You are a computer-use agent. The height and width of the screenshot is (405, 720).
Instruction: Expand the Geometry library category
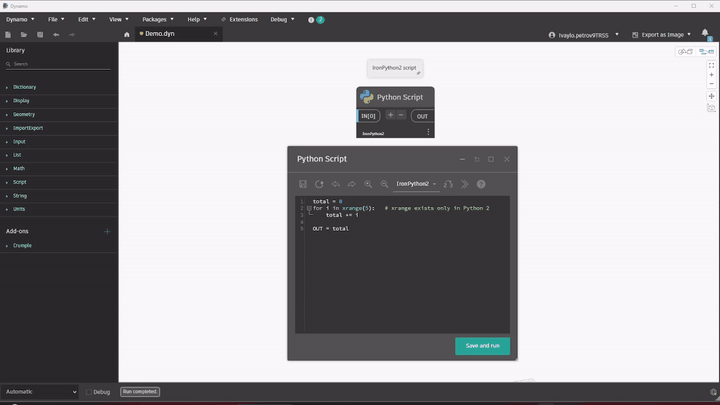[25, 114]
